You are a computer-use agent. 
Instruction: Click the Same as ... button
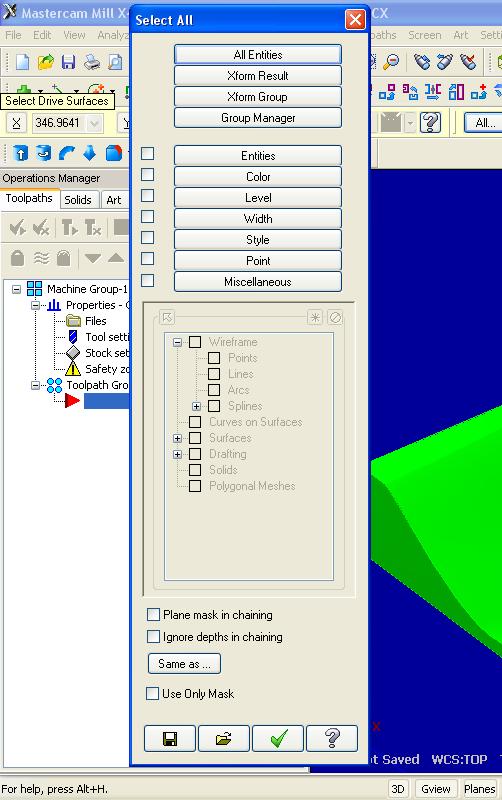click(184, 664)
